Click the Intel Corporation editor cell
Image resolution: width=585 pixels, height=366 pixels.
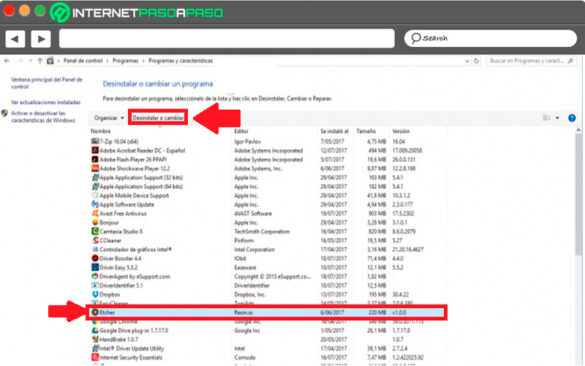point(254,249)
